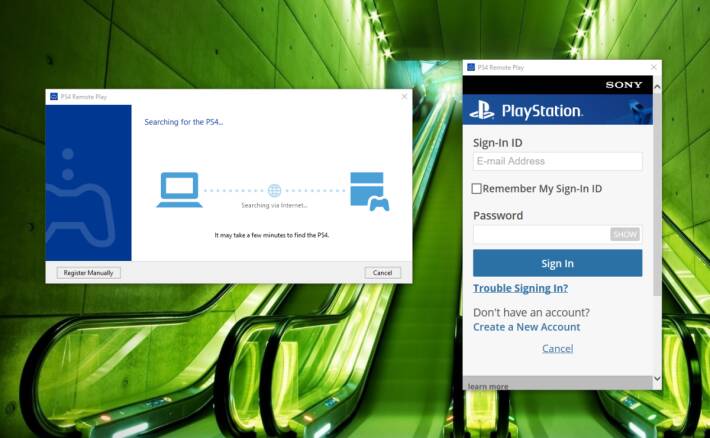This screenshot has height=438, width=710.
Task: Click the learn more link at the sign-in window bottom
Action: [x=488, y=386]
